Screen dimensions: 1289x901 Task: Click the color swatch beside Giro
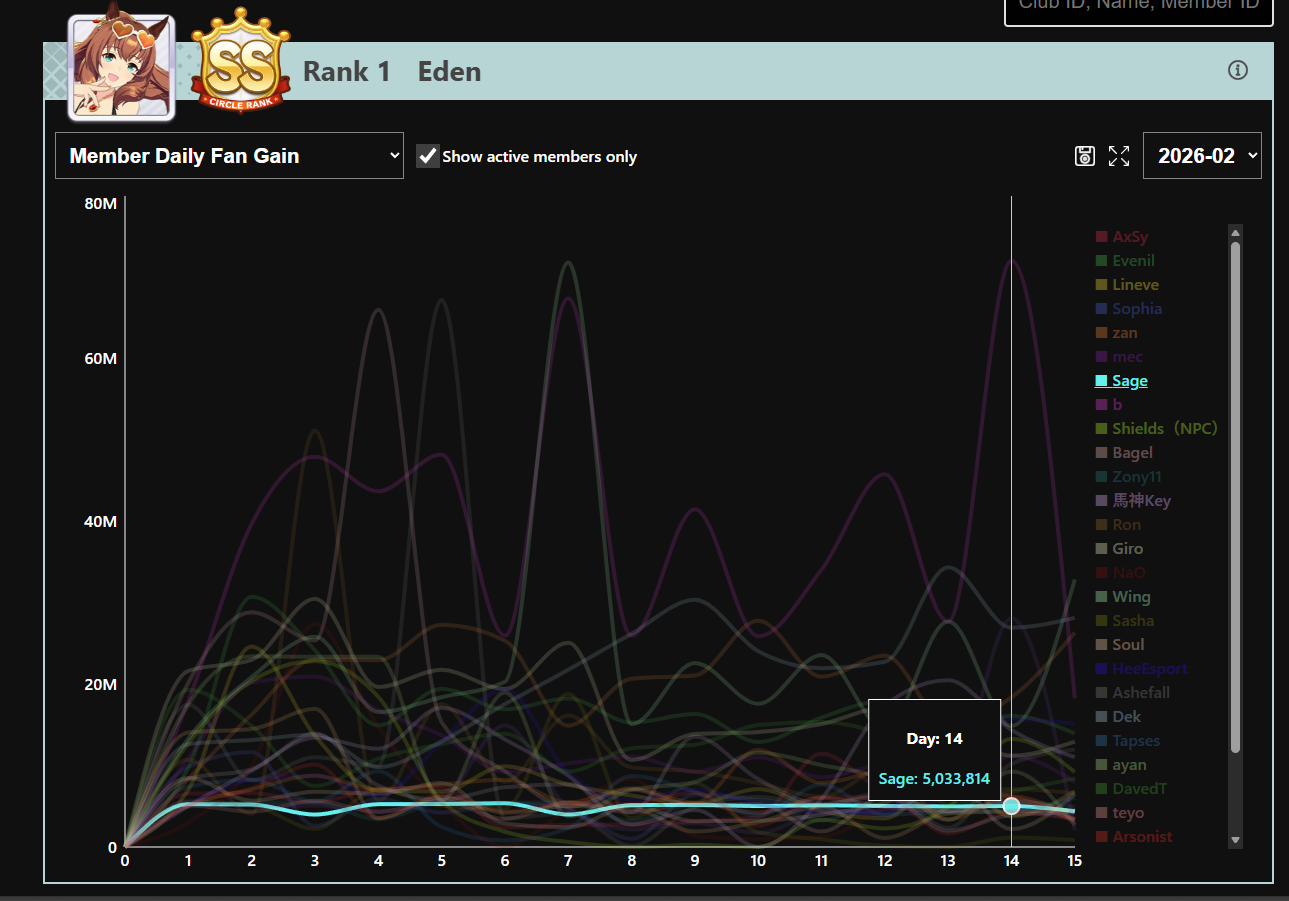(1101, 549)
